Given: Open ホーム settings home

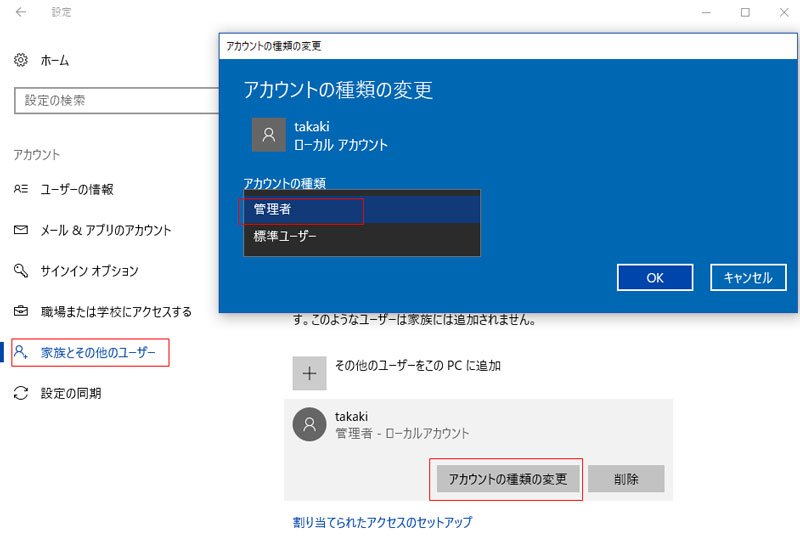Looking at the screenshot, I should click(x=55, y=60).
